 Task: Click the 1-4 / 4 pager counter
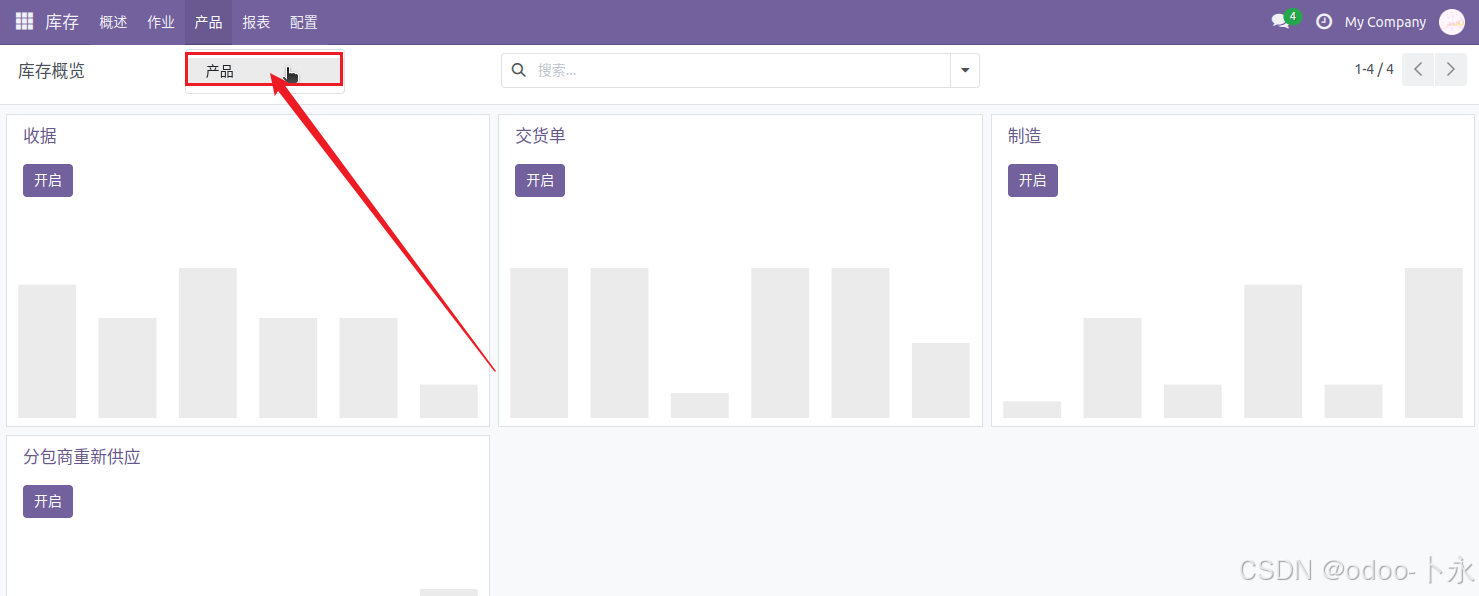1374,70
